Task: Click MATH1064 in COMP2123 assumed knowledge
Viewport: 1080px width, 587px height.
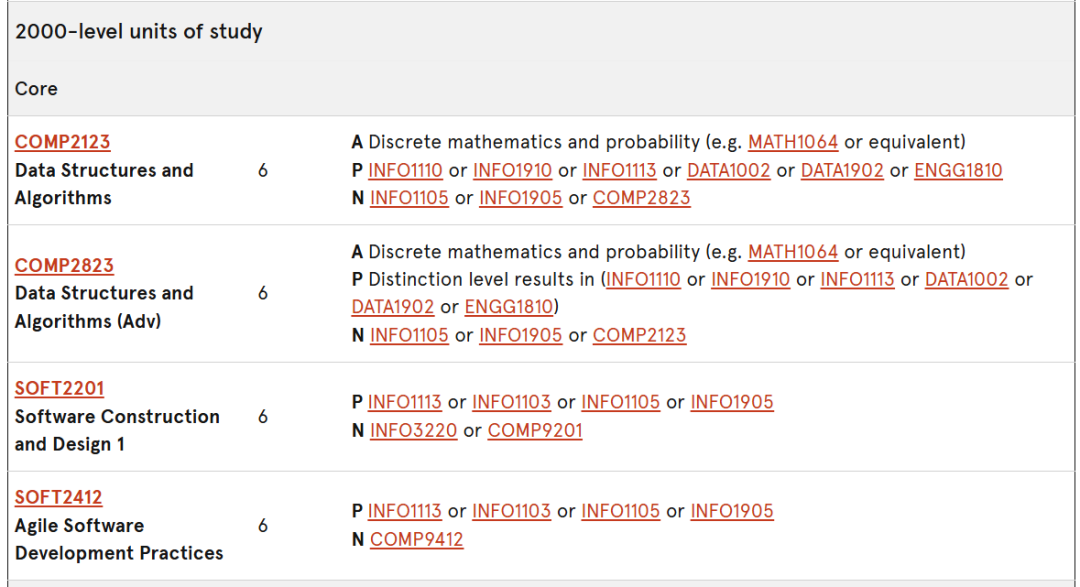Action: [x=793, y=142]
